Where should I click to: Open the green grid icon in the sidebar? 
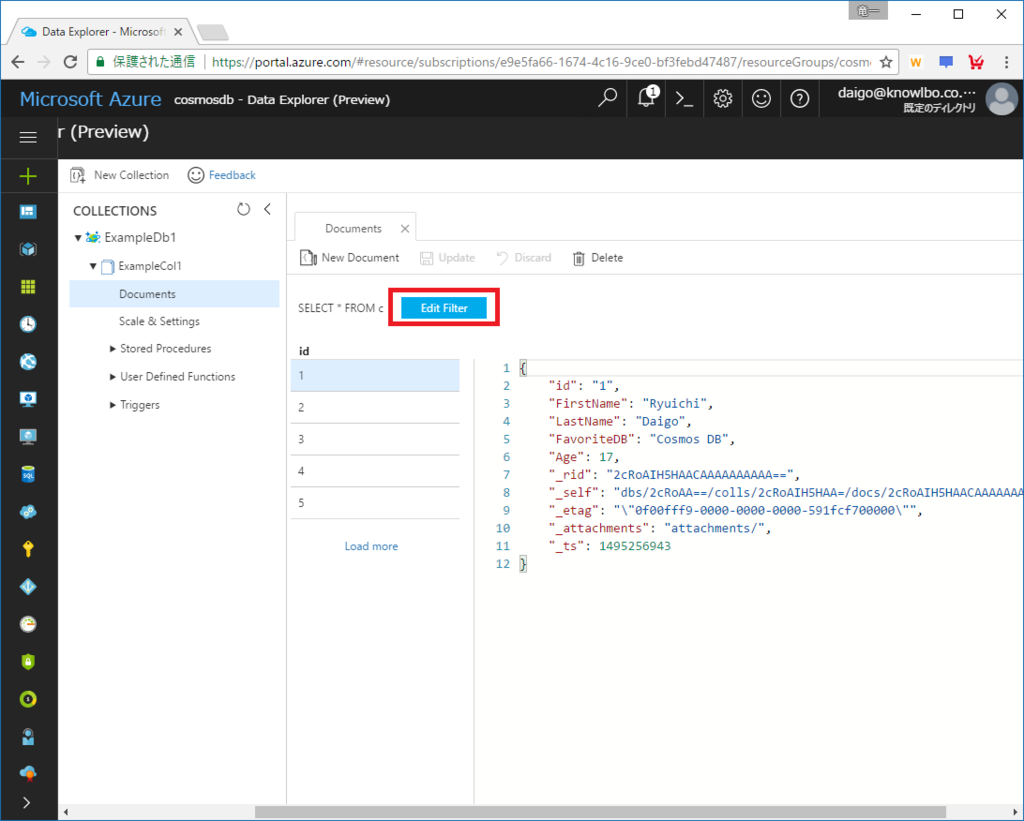28,287
